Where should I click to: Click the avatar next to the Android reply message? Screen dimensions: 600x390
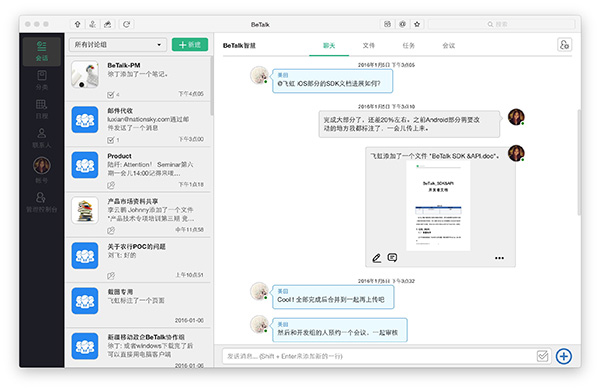(x=516, y=117)
